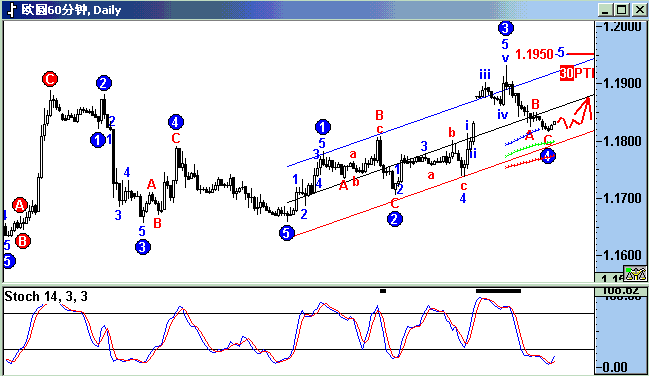Select the circled red C wave label
This screenshot has height=376, width=649.
[x=50, y=79]
